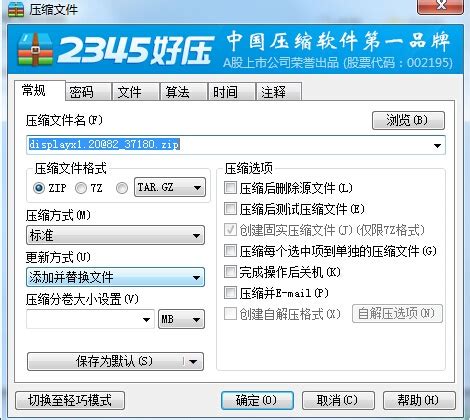Click the 2345好压 logo icon in banner

[x=35, y=49]
